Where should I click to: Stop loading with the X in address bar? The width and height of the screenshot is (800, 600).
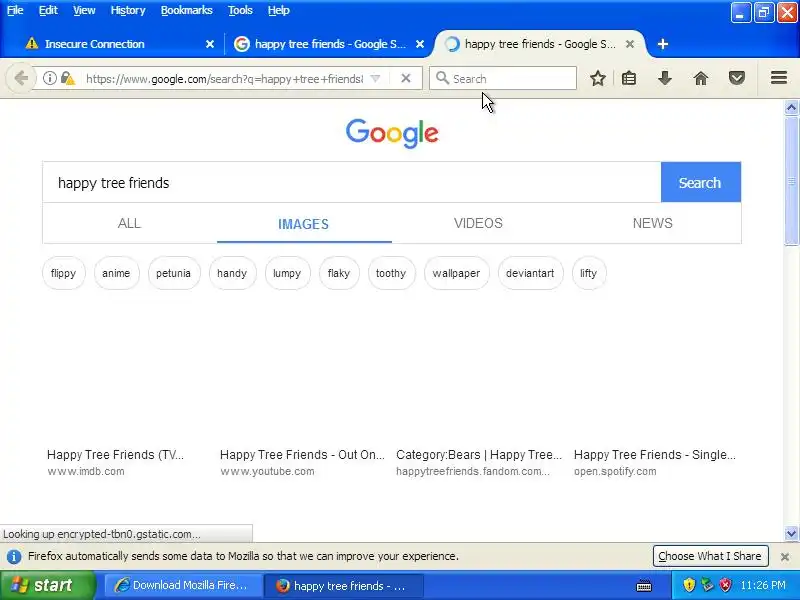pyautogui.click(x=406, y=78)
